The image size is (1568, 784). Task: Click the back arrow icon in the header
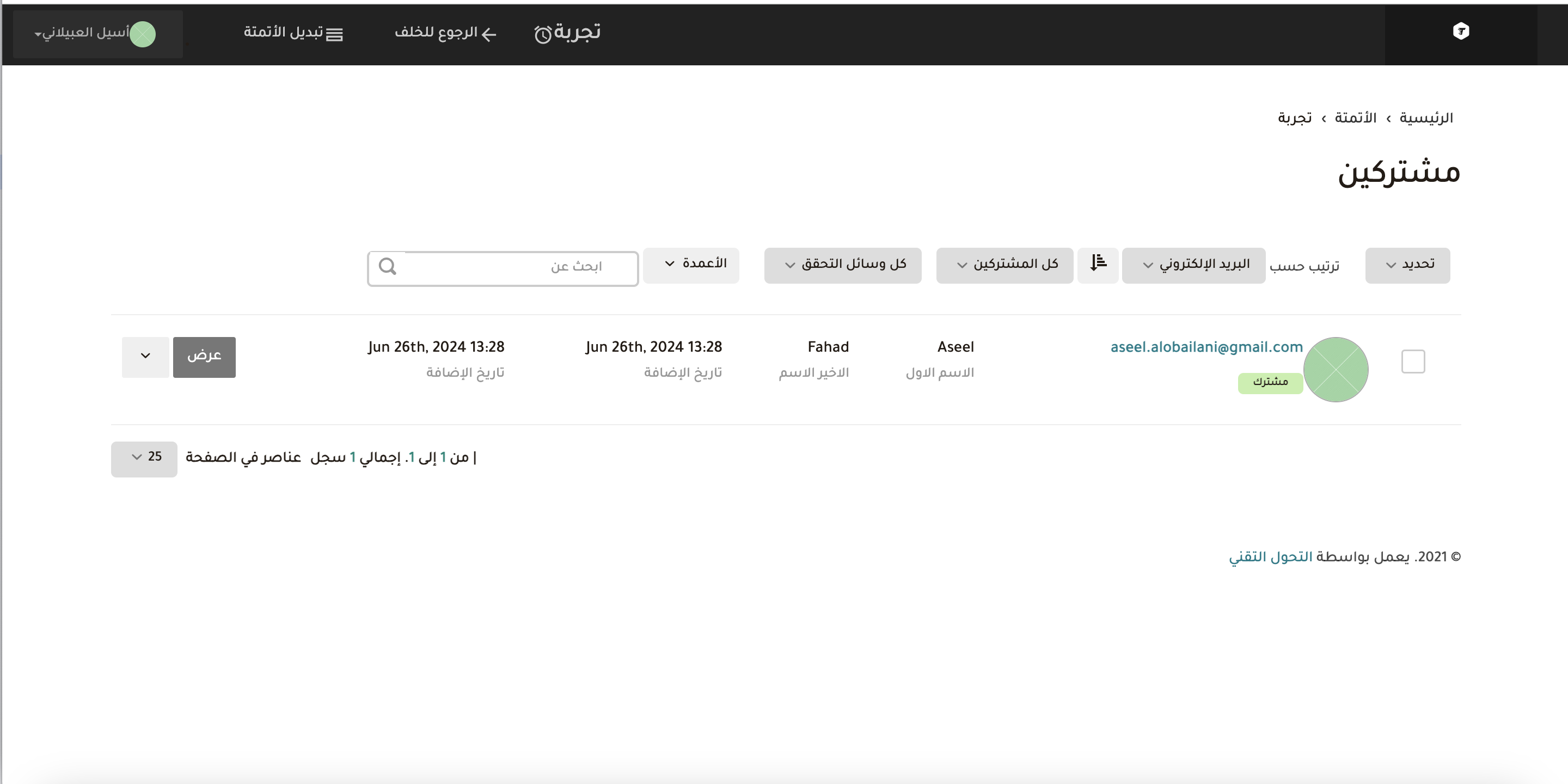point(489,34)
